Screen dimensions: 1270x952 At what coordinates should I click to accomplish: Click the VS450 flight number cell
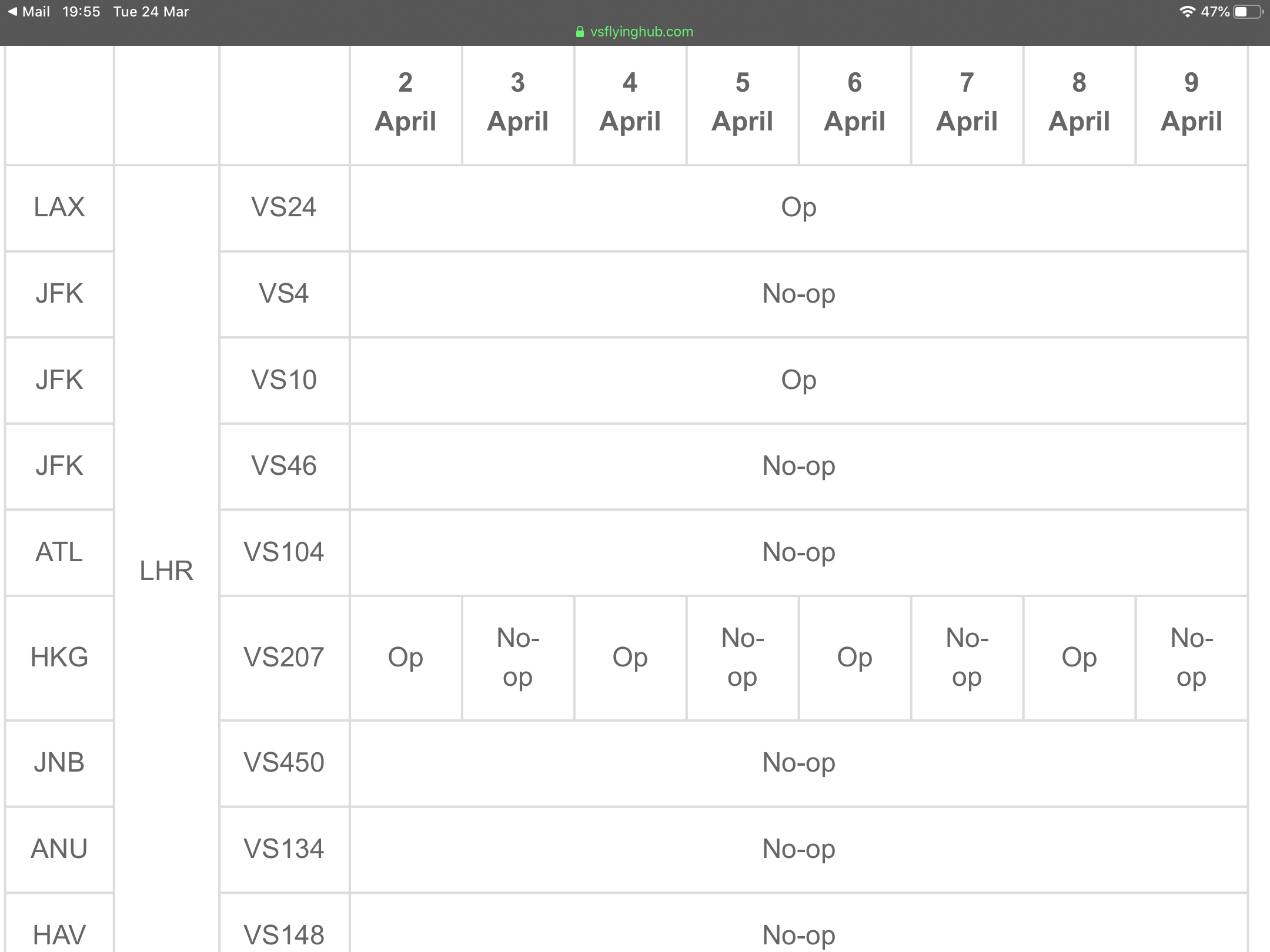click(x=285, y=763)
